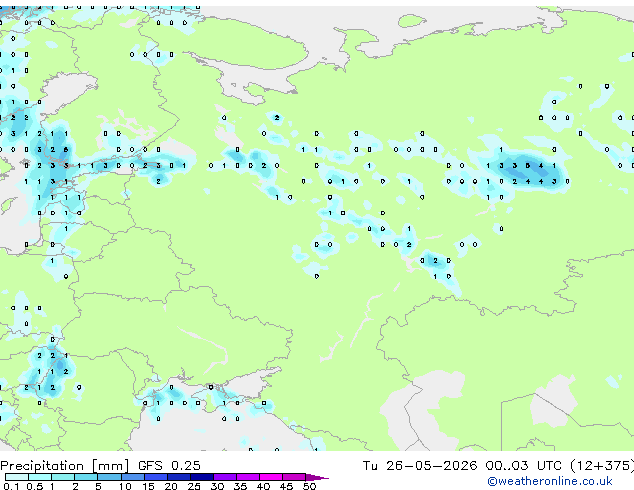
Task: Select the 5–10 mm legend swatch
Action: [x=110, y=477]
